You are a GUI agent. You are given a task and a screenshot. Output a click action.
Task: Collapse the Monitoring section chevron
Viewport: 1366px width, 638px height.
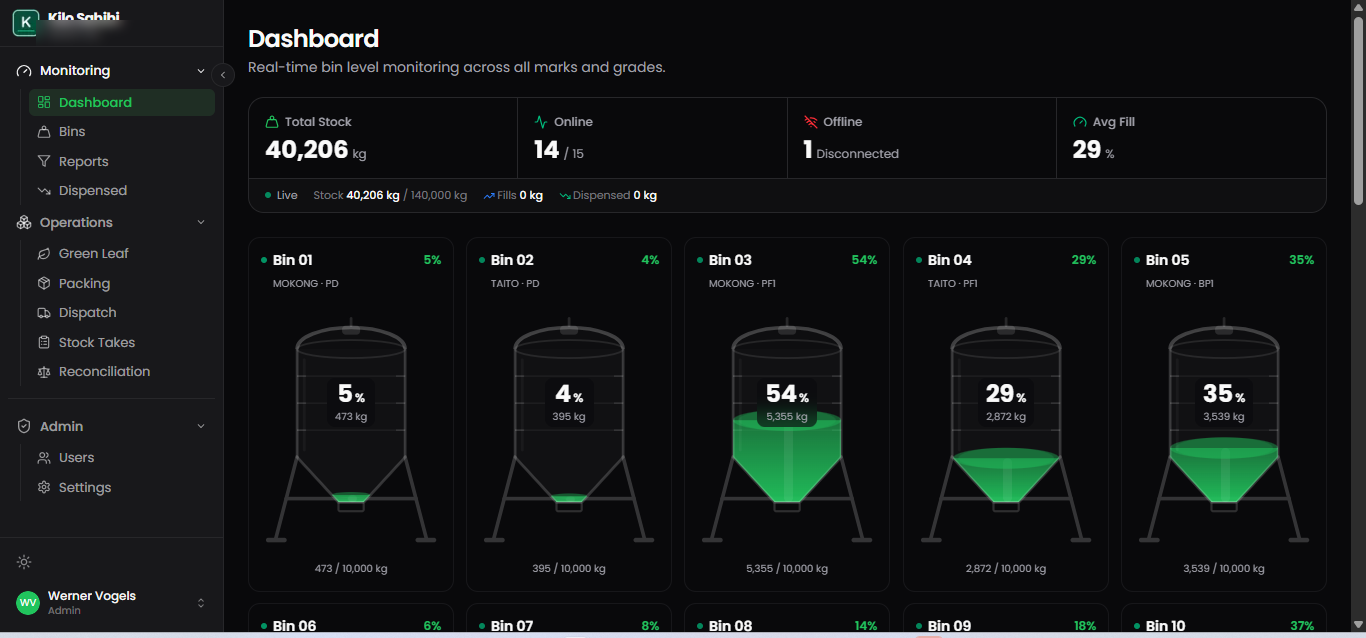[x=201, y=72]
